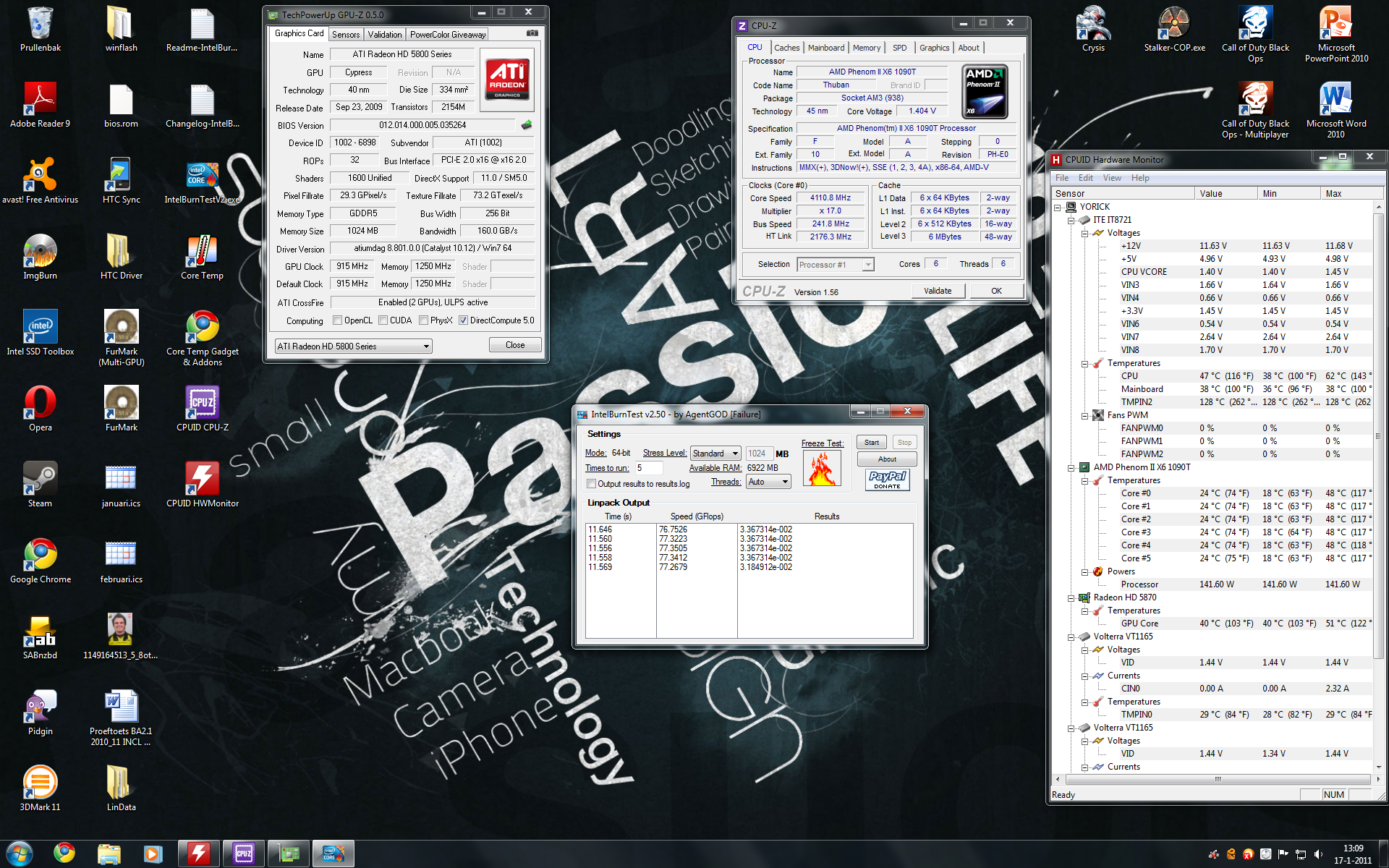The height and width of the screenshot is (868, 1389).
Task: Open FurMark (Multi-GPU) desktop icon
Action: point(122,337)
